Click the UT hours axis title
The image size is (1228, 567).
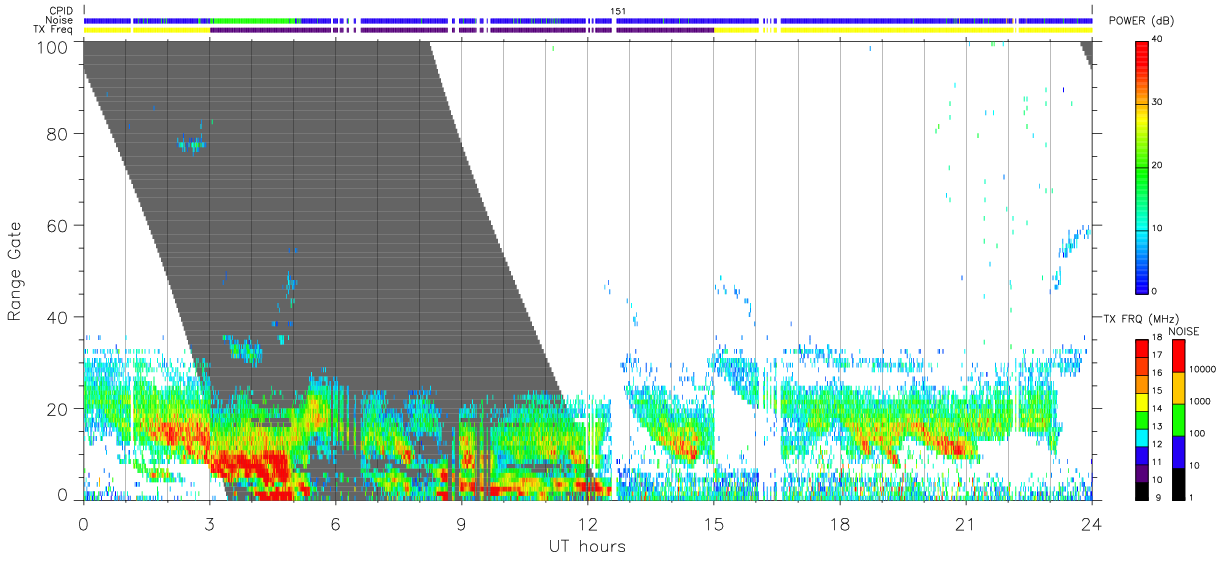[x=587, y=547]
